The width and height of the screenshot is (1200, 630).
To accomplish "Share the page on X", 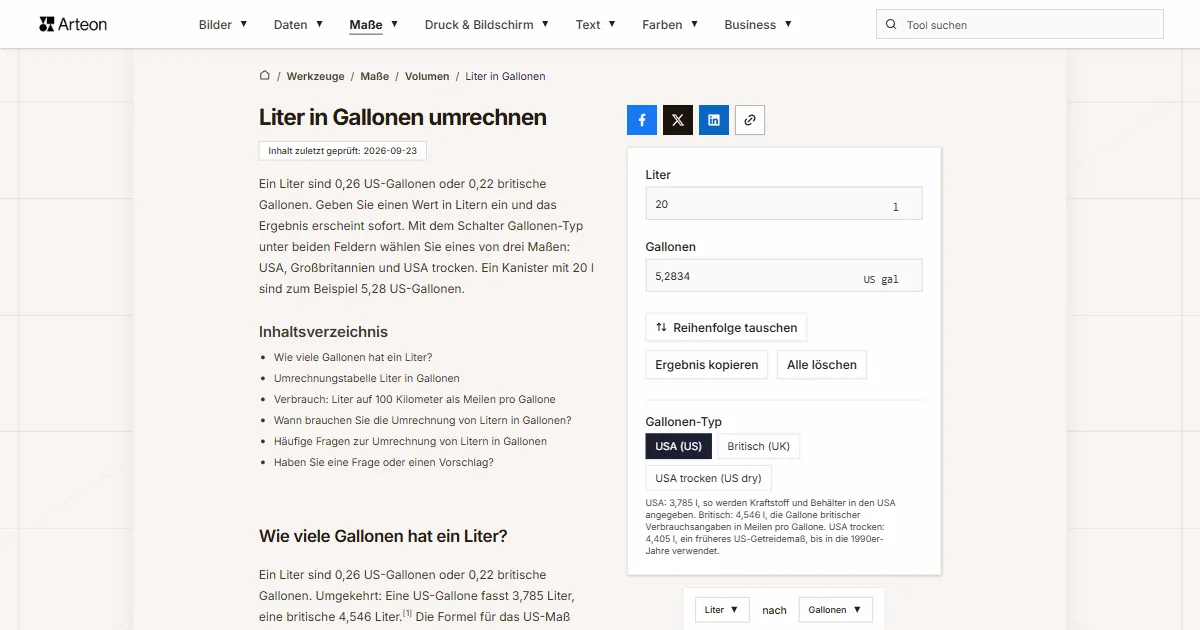I will (x=678, y=120).
